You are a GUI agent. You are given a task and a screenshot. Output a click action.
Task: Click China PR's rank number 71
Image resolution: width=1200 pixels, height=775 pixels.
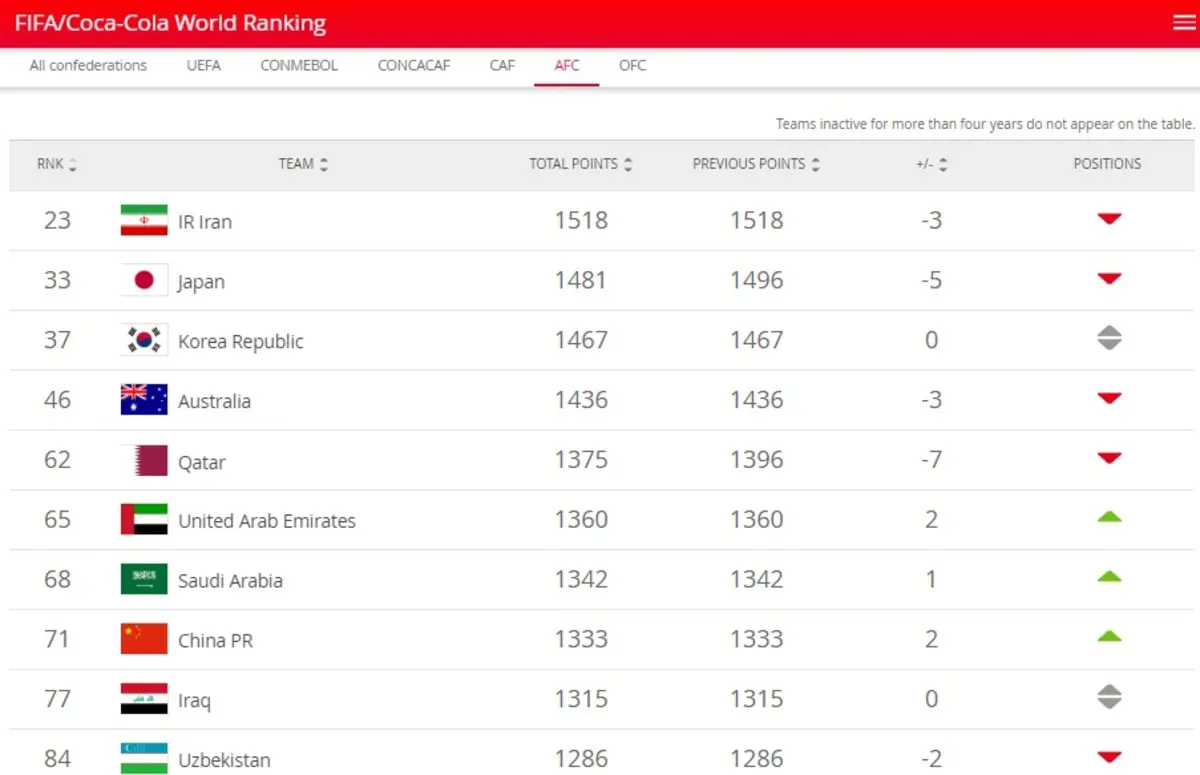tap(57, 639)
